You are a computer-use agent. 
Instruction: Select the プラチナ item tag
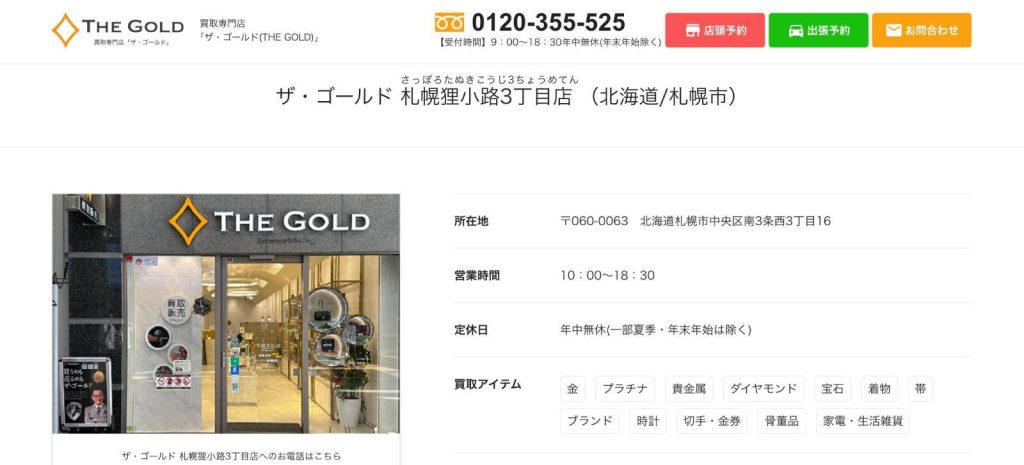tap(625, 389)
